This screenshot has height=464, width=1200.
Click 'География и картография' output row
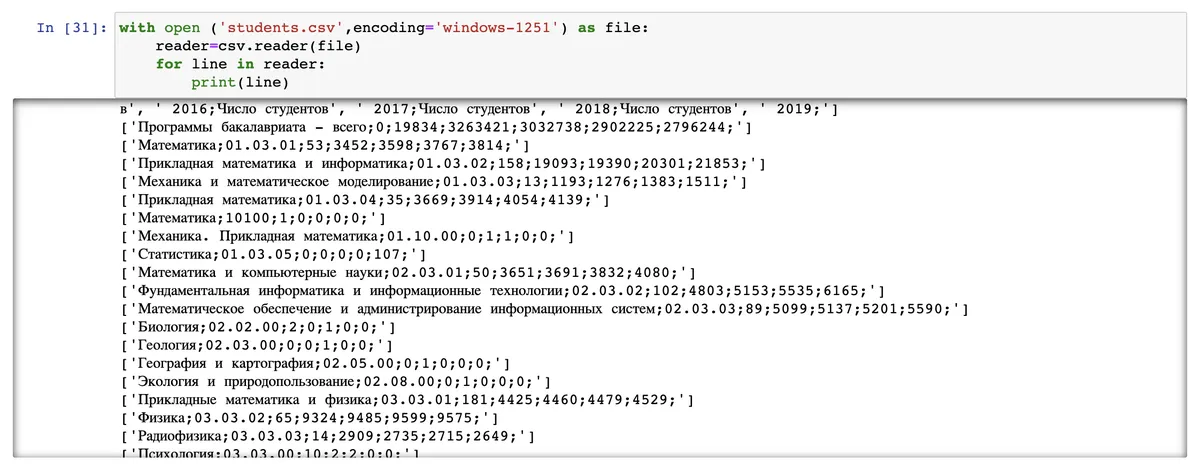[315, 362]
